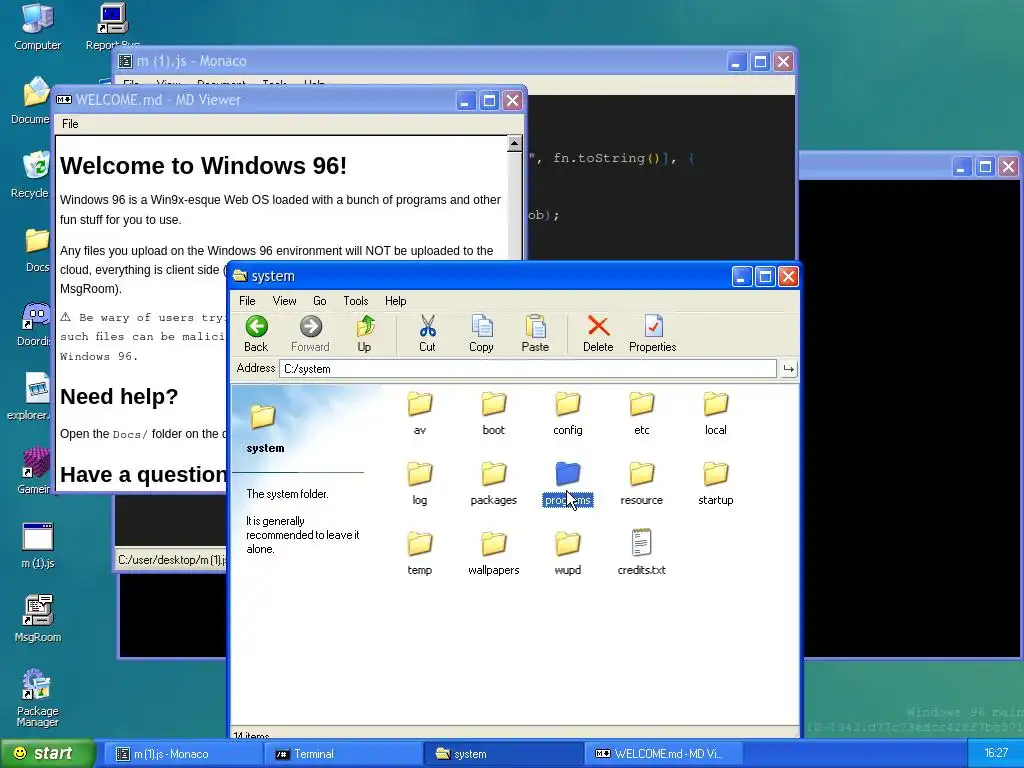
Task: Select the wupd folder
Action: (x=568, y=553)
